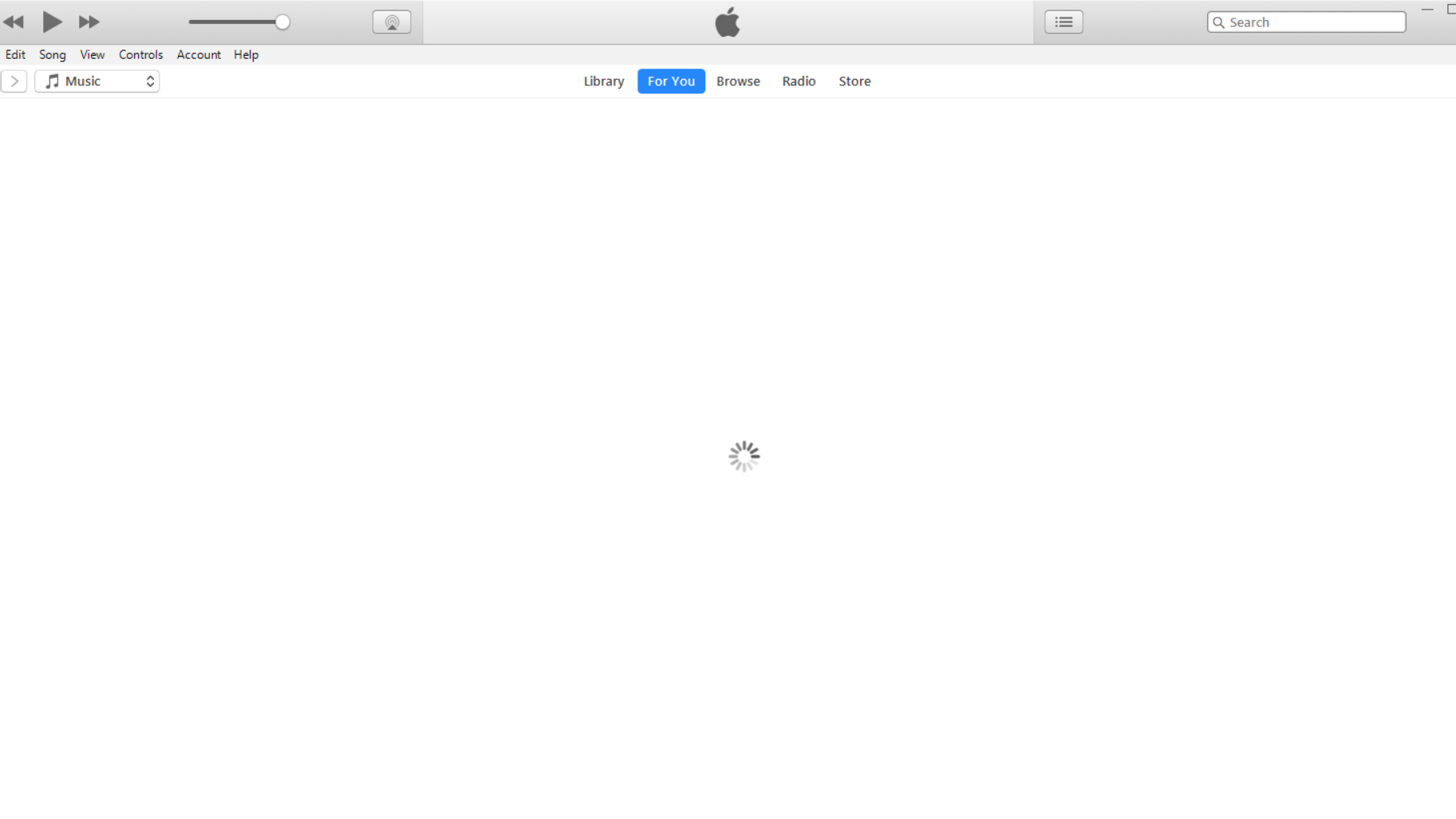Screen dimensions: 1456x819
Task: Open the Controls menu
Action: pos(141,55)
